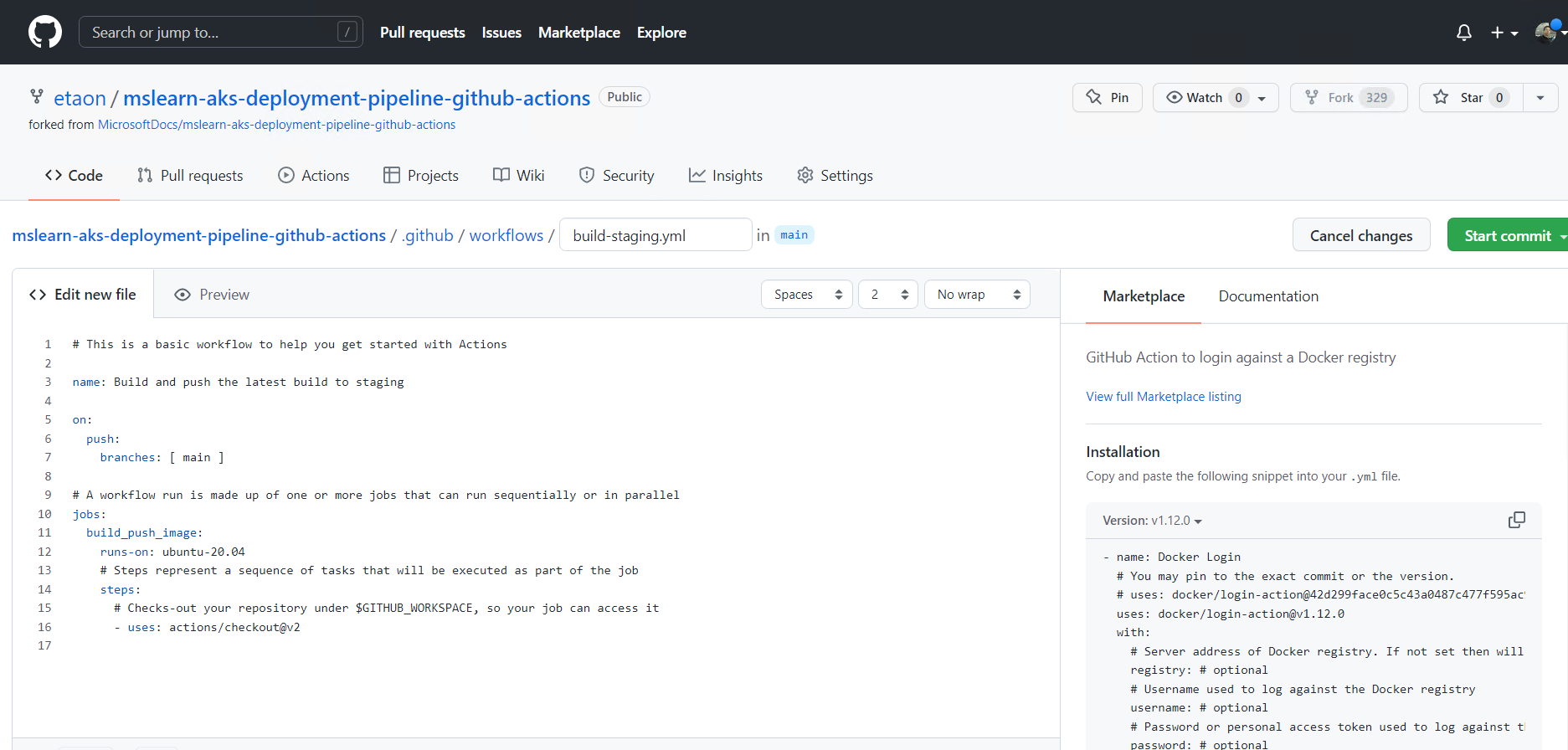
Task: Click line number 10 in gutter
Action: pos(44,514)
